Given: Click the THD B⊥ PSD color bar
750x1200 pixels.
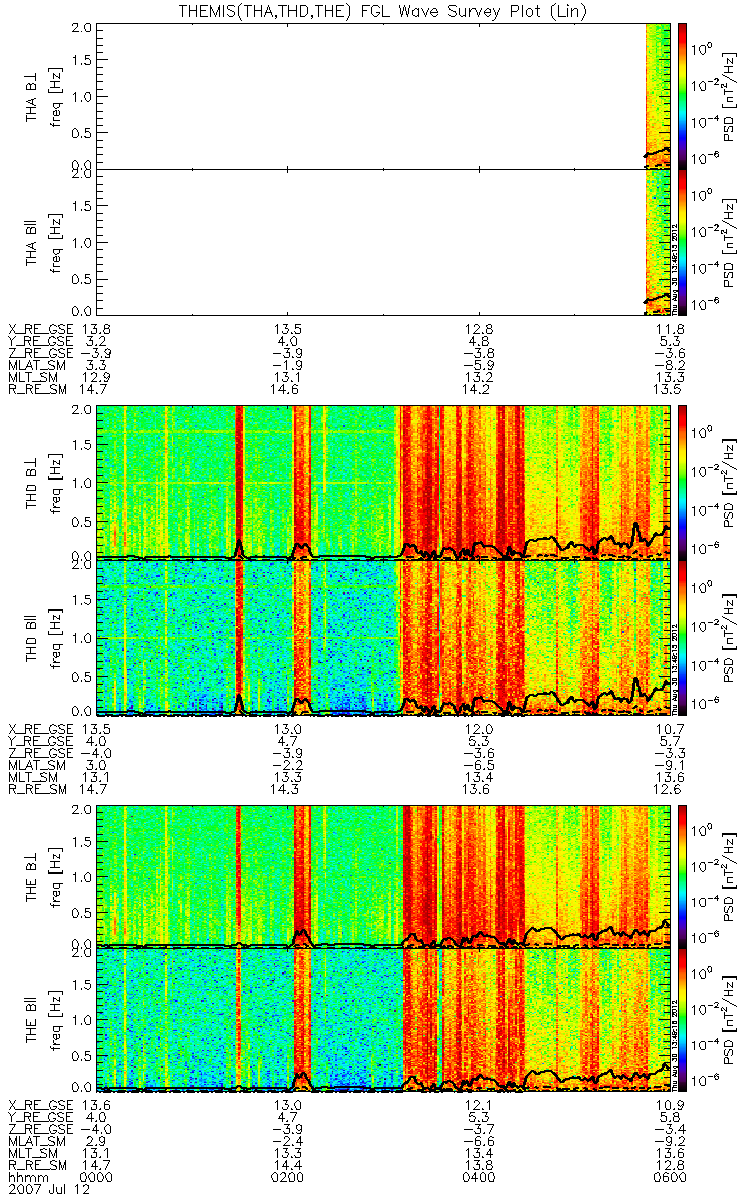Looking at the screenshot, I should (683, 480).
